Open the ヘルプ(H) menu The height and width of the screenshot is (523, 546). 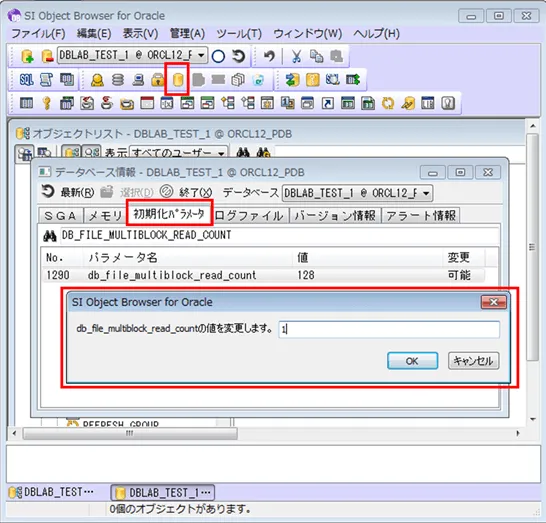376,34
